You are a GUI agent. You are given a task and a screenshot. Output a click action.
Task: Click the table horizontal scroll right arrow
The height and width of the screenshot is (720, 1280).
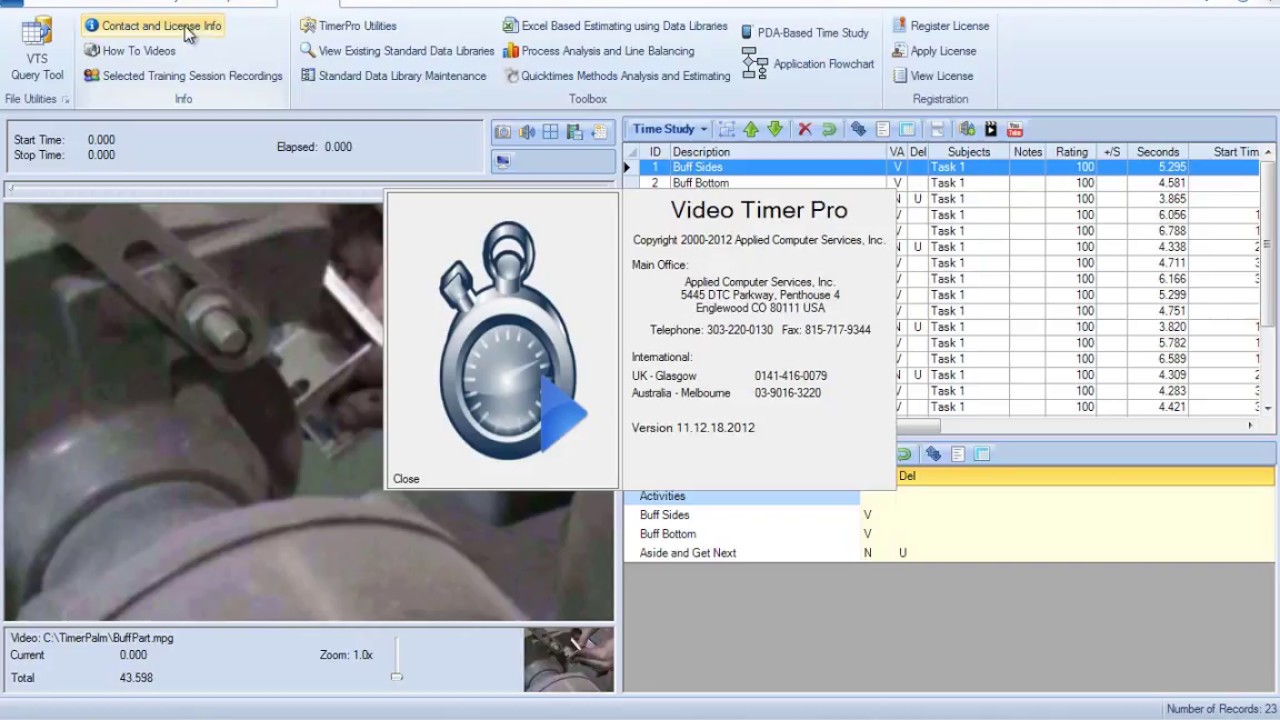point(1250,425)
